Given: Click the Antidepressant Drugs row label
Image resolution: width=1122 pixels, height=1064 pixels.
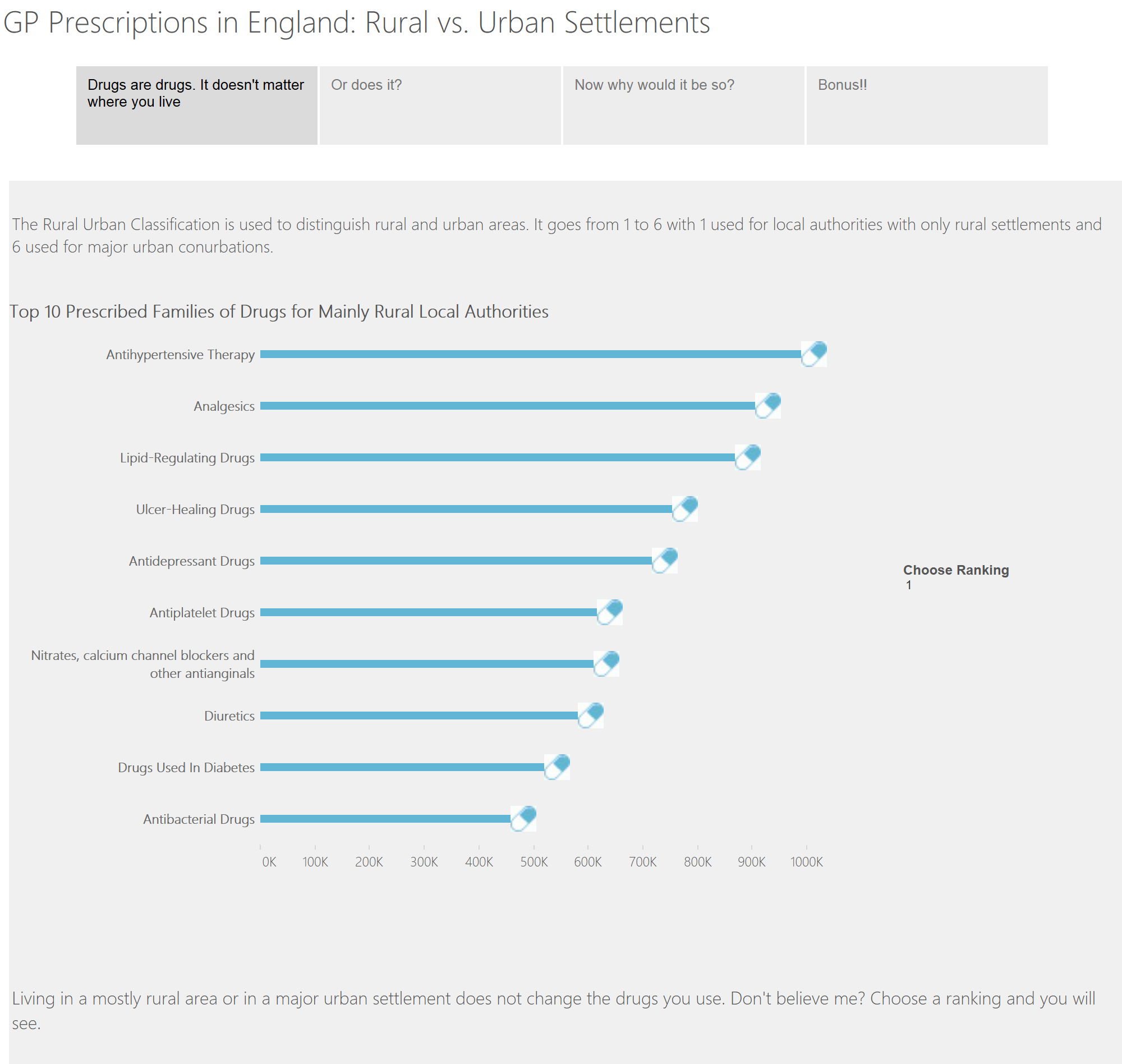Looking at the screenshot, I should click(x=192, y=561).
